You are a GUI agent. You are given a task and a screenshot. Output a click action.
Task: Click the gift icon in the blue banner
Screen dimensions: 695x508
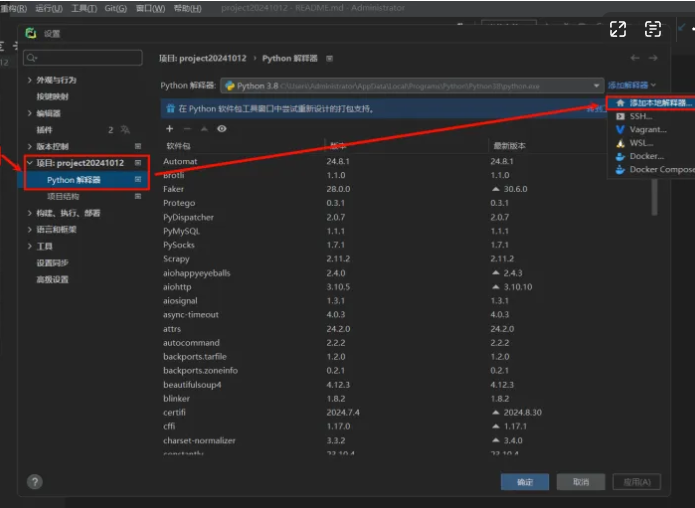(x=170, y=109)
